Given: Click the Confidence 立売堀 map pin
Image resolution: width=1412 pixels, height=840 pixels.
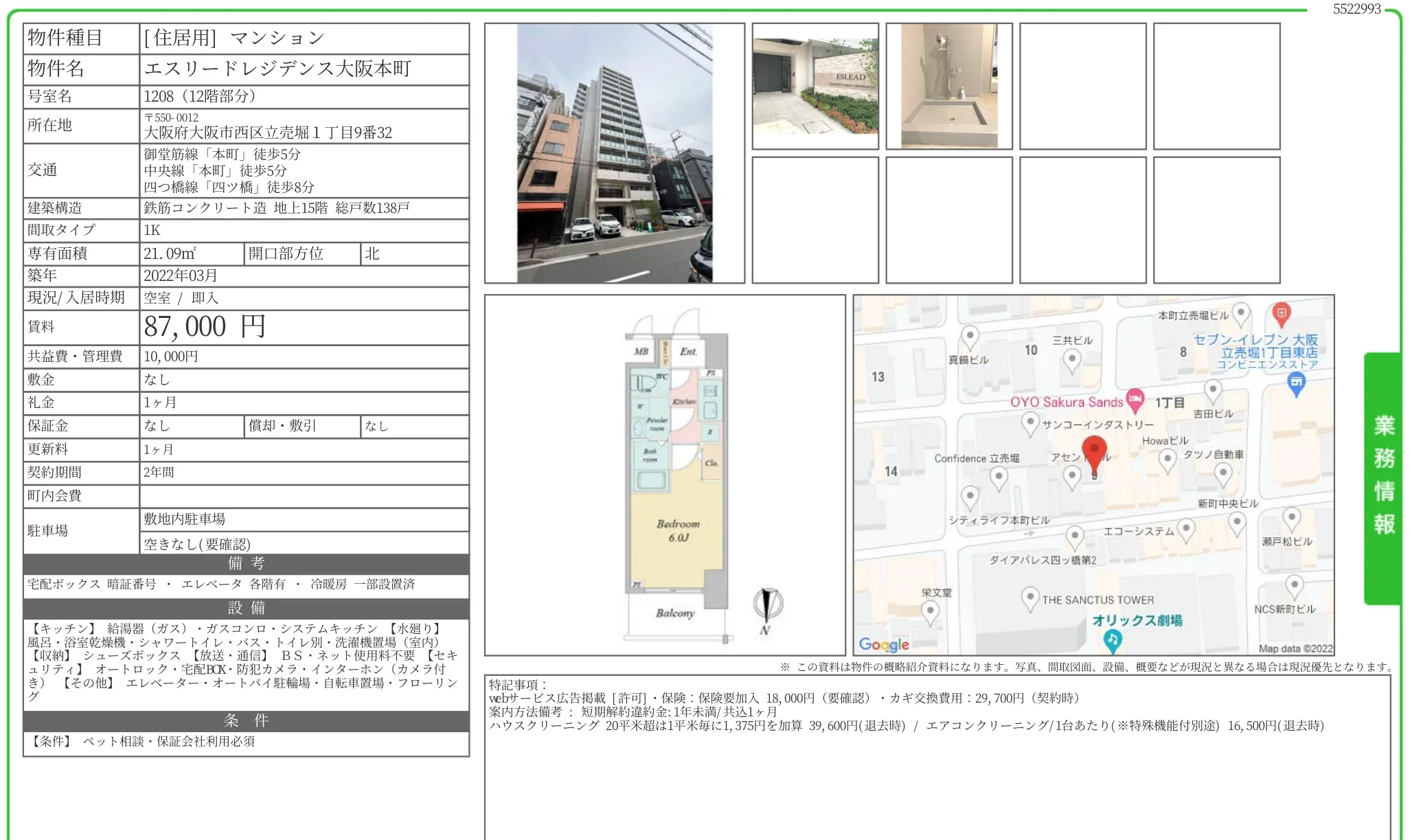Looking at the screenshot, I should (999, 477).
